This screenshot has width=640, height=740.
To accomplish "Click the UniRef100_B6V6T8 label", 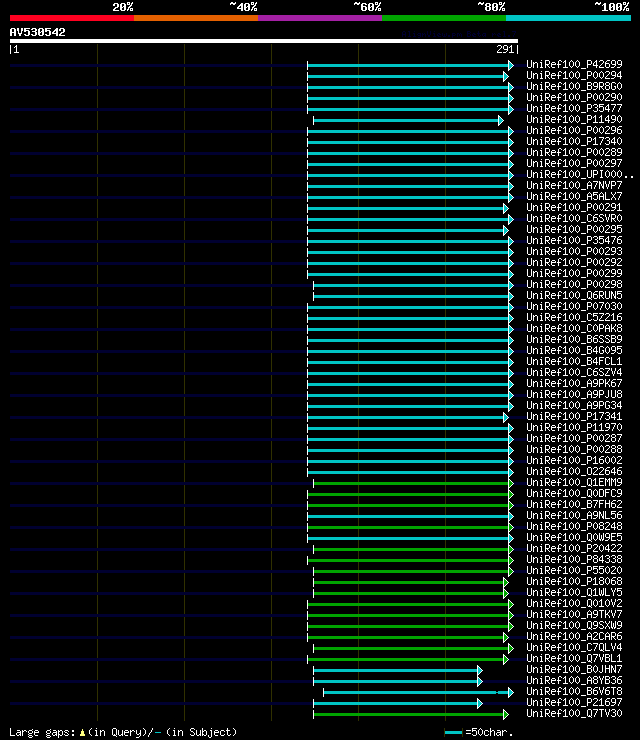I will 574,692.
